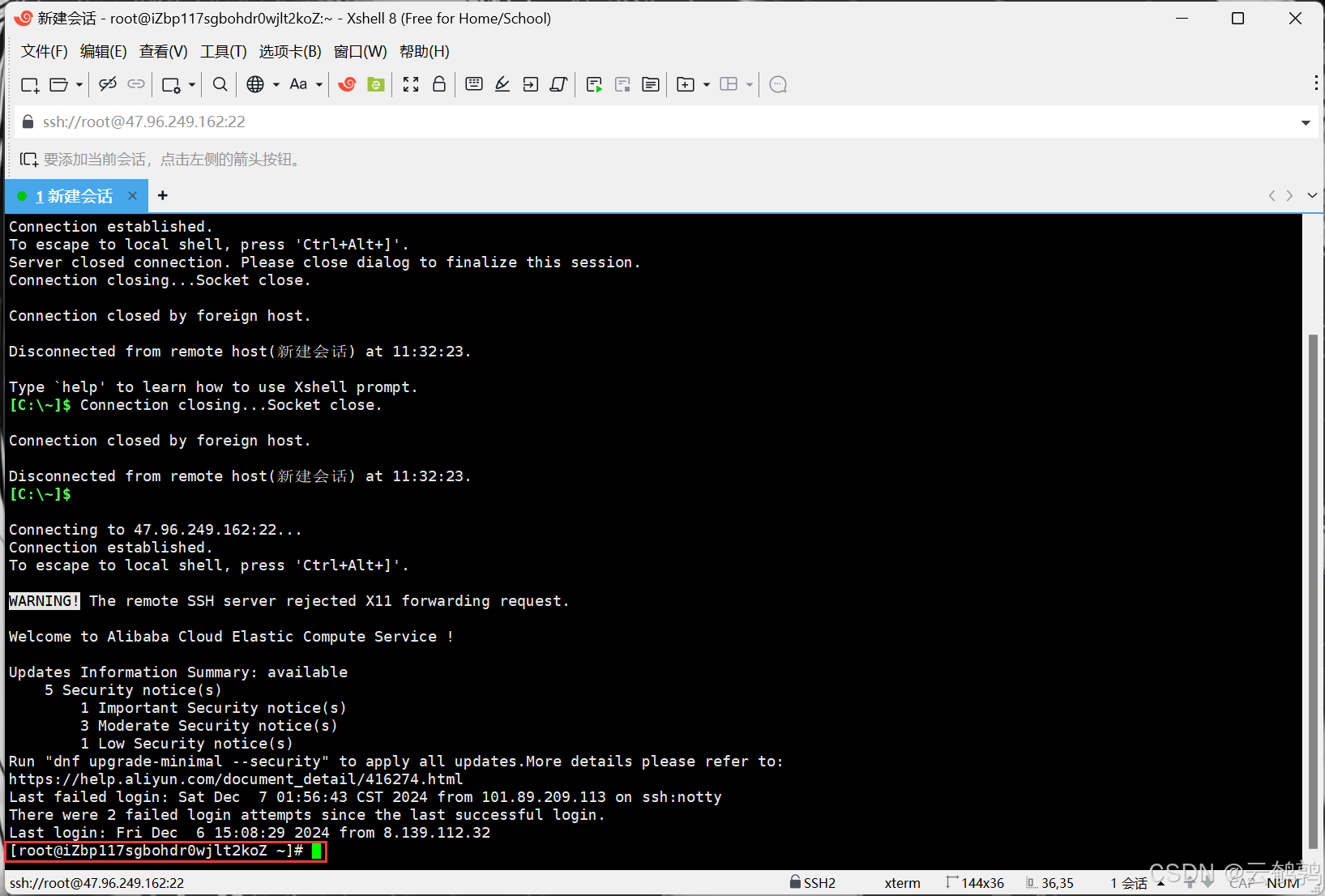Create a new session with New icon
This screenshot has height=896, width=1325.
click(30, 84)
